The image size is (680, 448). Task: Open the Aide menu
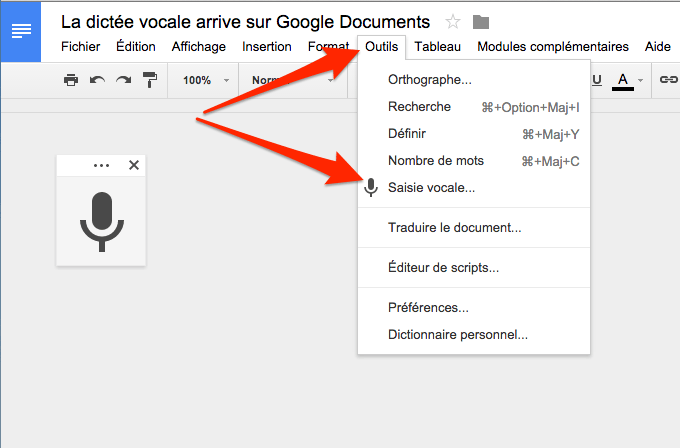(x=657, y=46)
